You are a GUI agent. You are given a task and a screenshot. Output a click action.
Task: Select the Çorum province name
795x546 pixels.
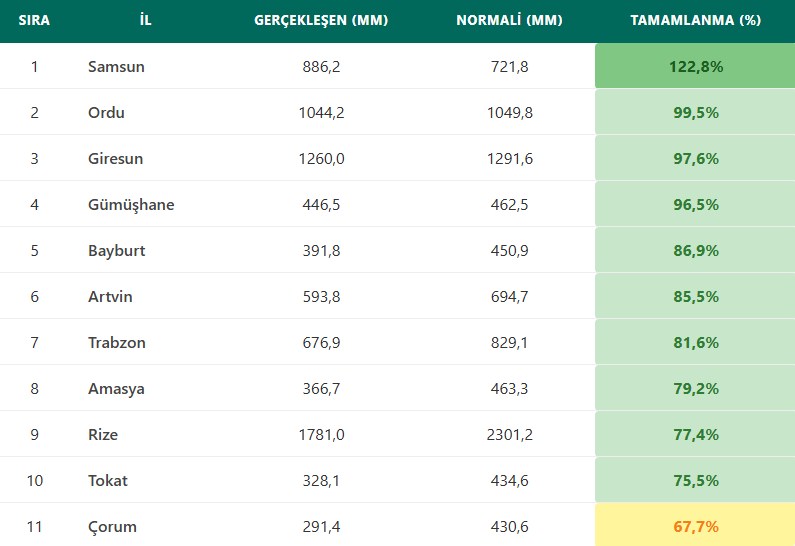click(x=112, y=527)
